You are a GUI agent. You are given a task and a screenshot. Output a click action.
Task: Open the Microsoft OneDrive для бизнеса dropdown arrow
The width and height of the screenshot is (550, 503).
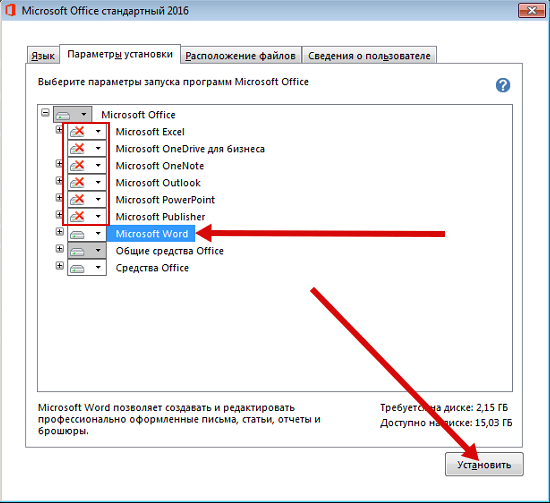(98, 148)
